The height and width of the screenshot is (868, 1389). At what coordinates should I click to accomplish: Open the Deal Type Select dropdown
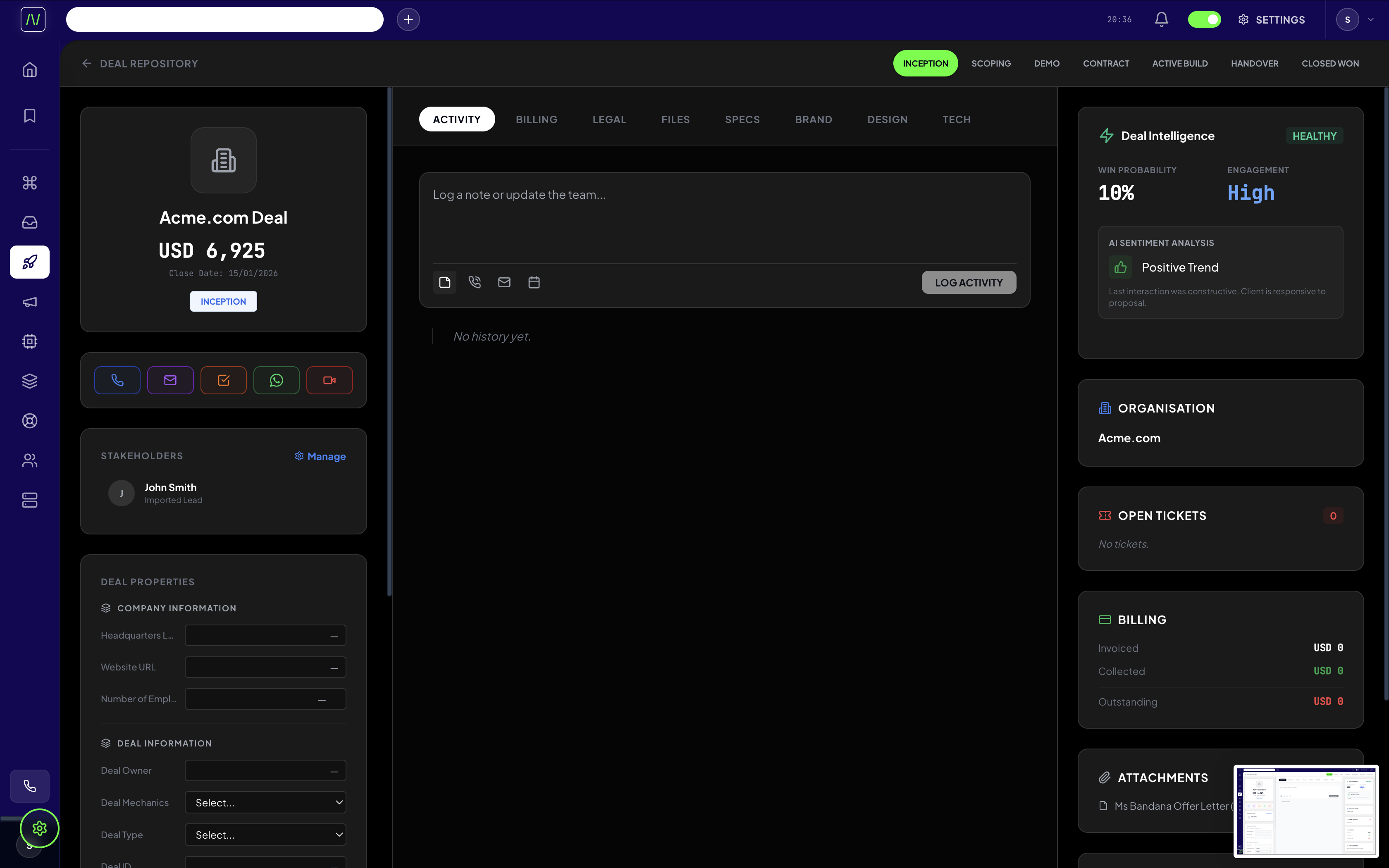(x=265, y=834)
